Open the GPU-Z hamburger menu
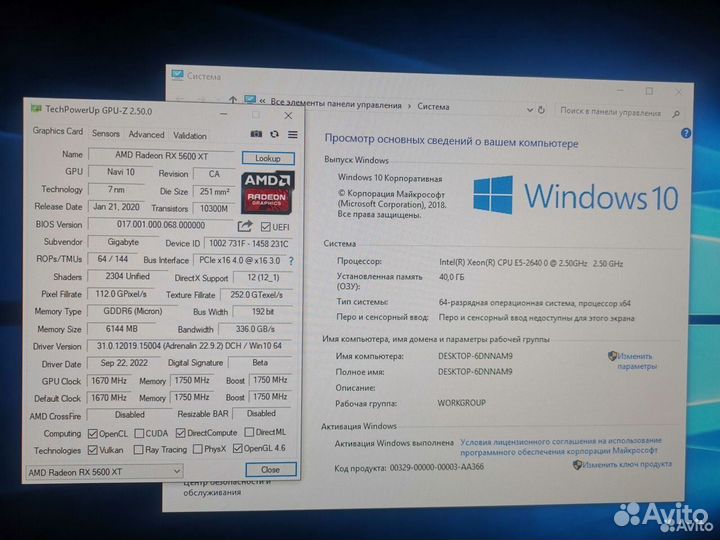The height and width of the screenshot is (540, 720). tap(292, 134)
